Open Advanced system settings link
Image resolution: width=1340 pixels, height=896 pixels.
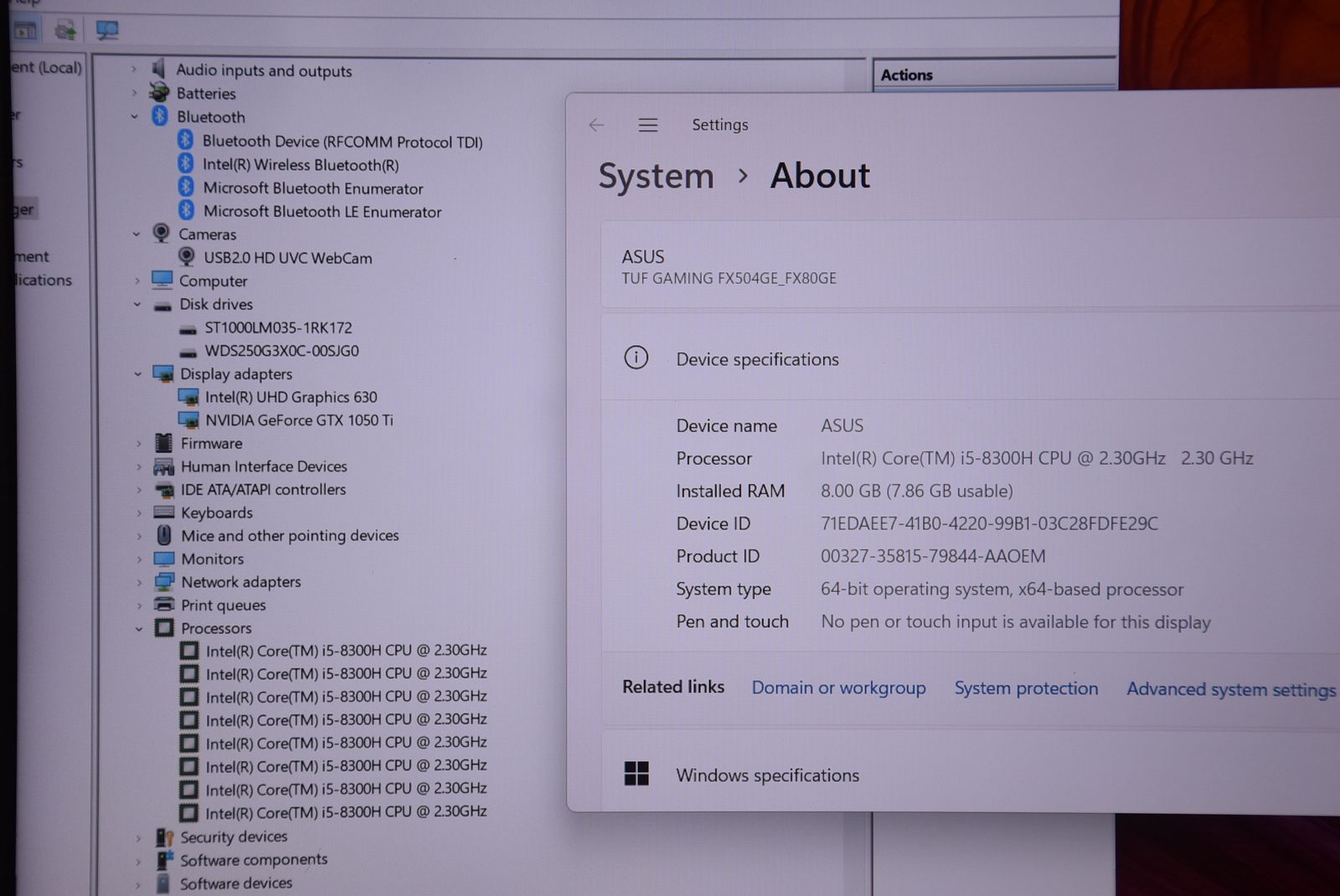[x=1231, y=689]
